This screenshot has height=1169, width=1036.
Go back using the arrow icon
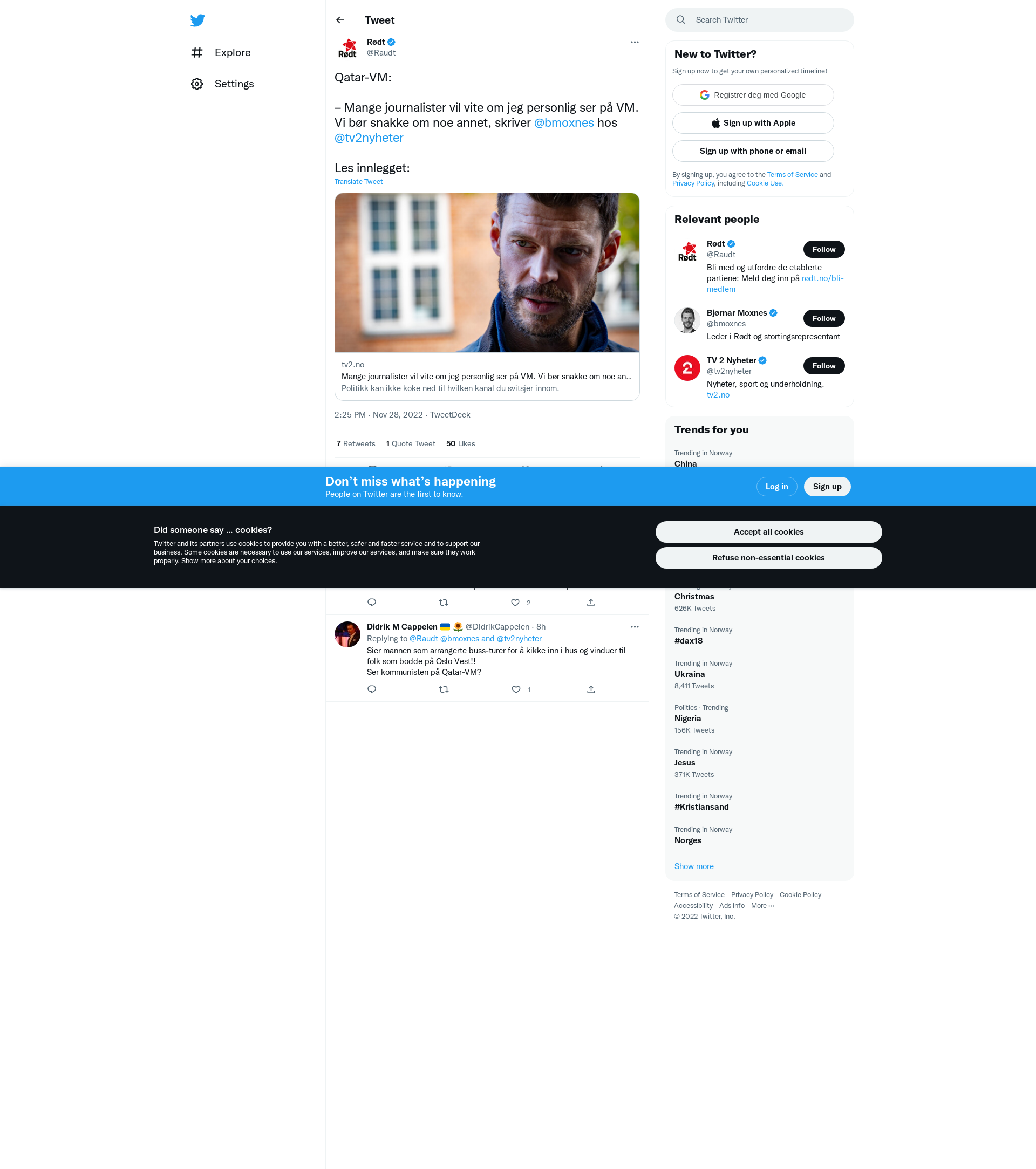(340, 20)
